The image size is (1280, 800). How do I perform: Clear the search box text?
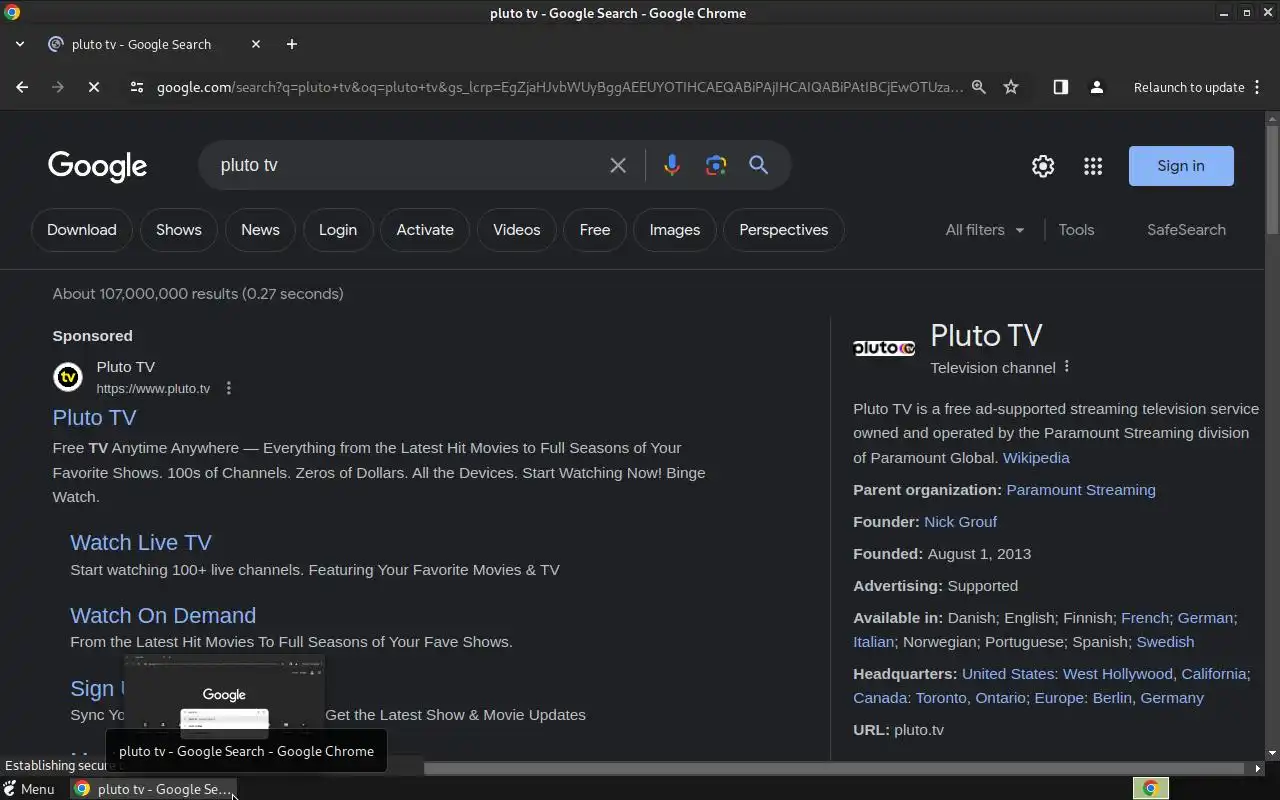pos(618,165)
